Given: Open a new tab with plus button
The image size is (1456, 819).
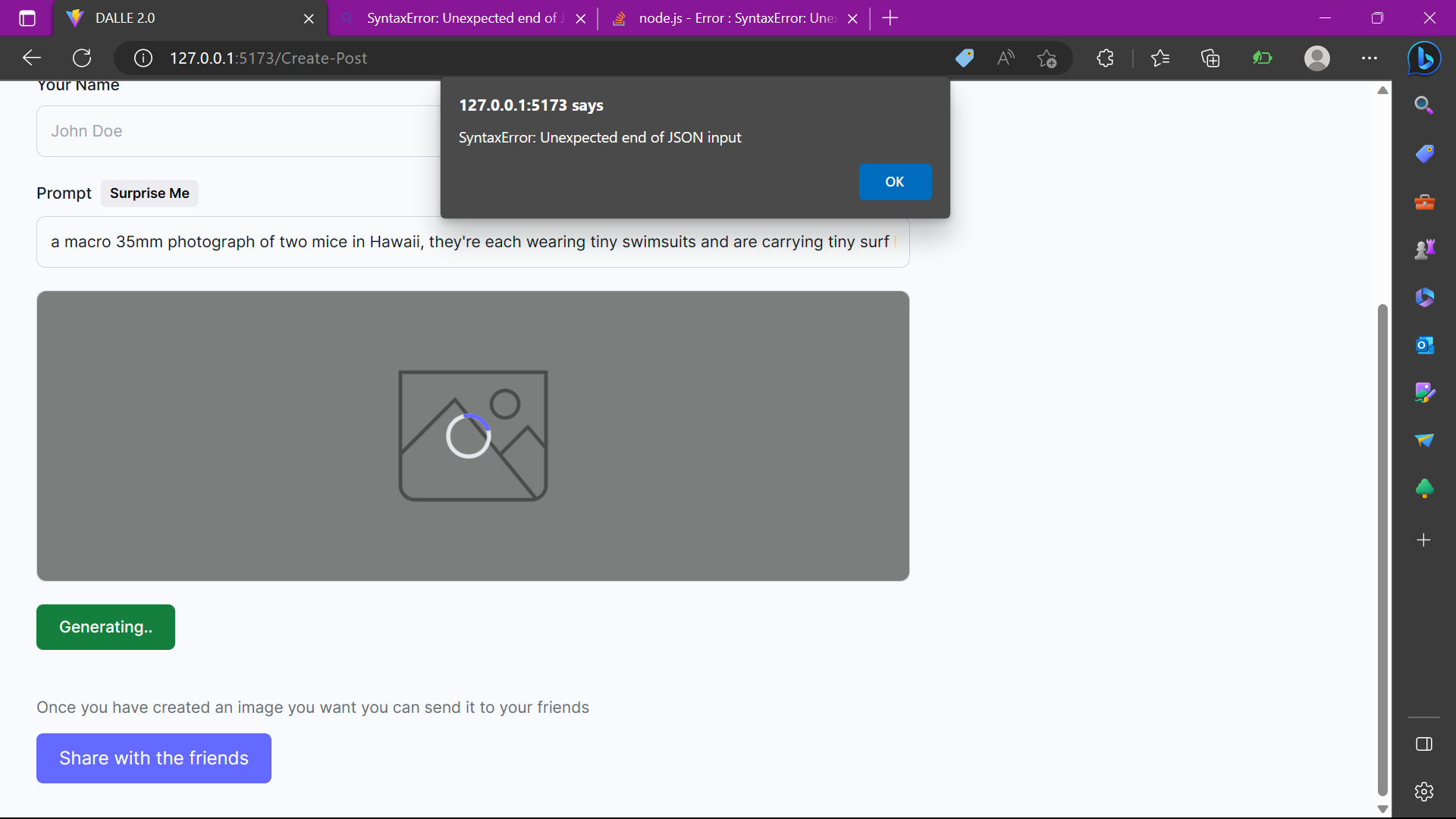Looking at the screenshot, I should [x=890, y=18].
